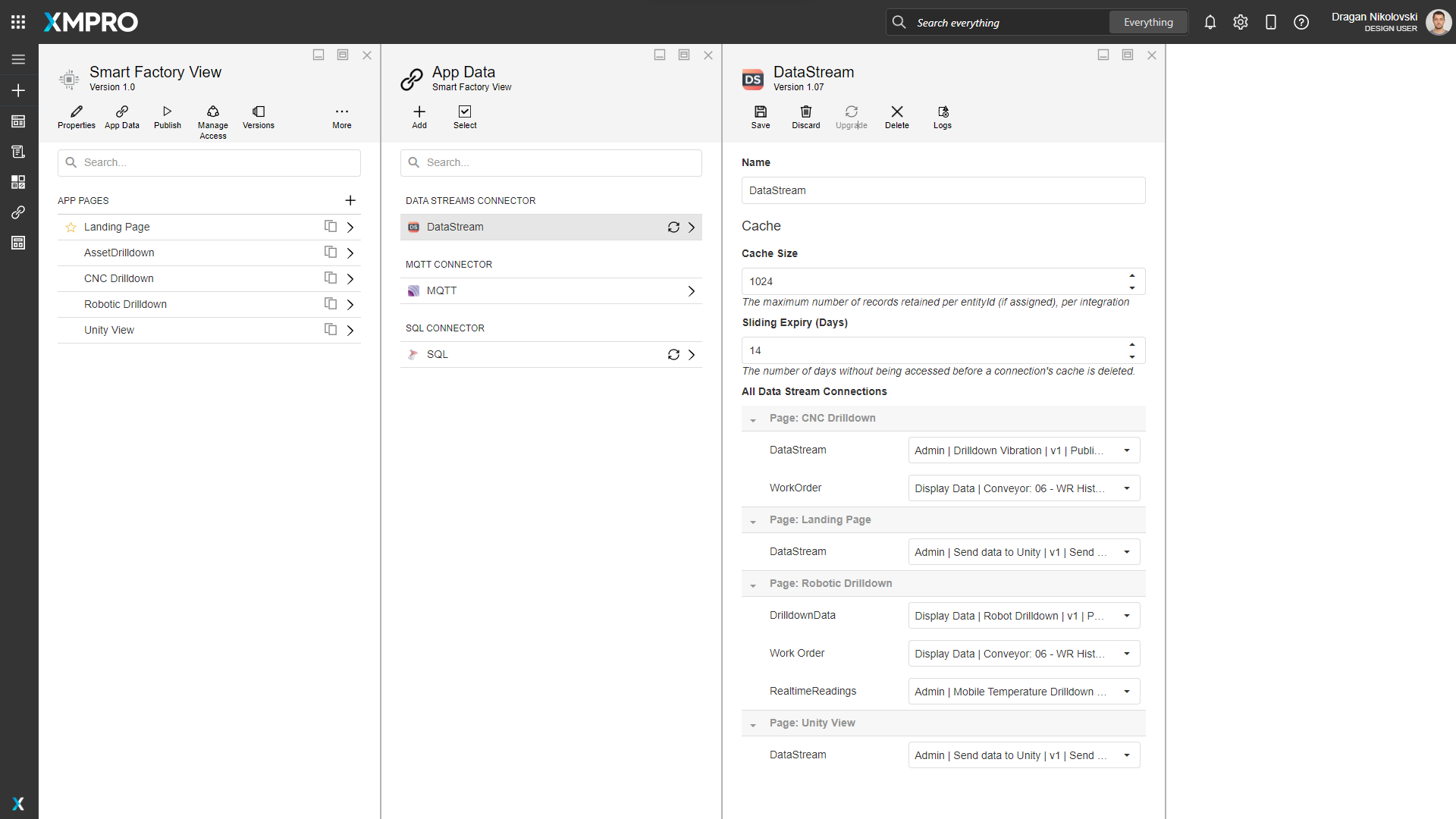Add a new app page with the plus button
Image resolution: width=1456 pixels, height=819 pixels.
[x=350, y=200]
